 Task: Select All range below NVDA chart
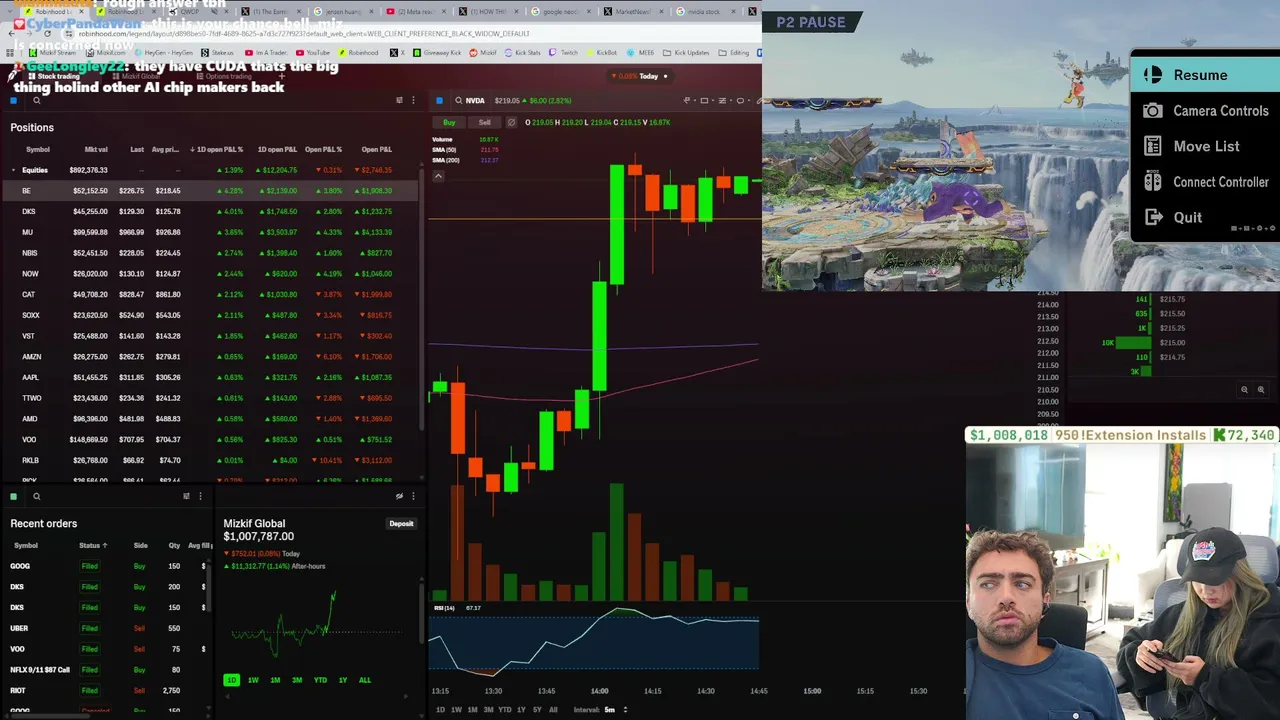[x=553, y=710]
